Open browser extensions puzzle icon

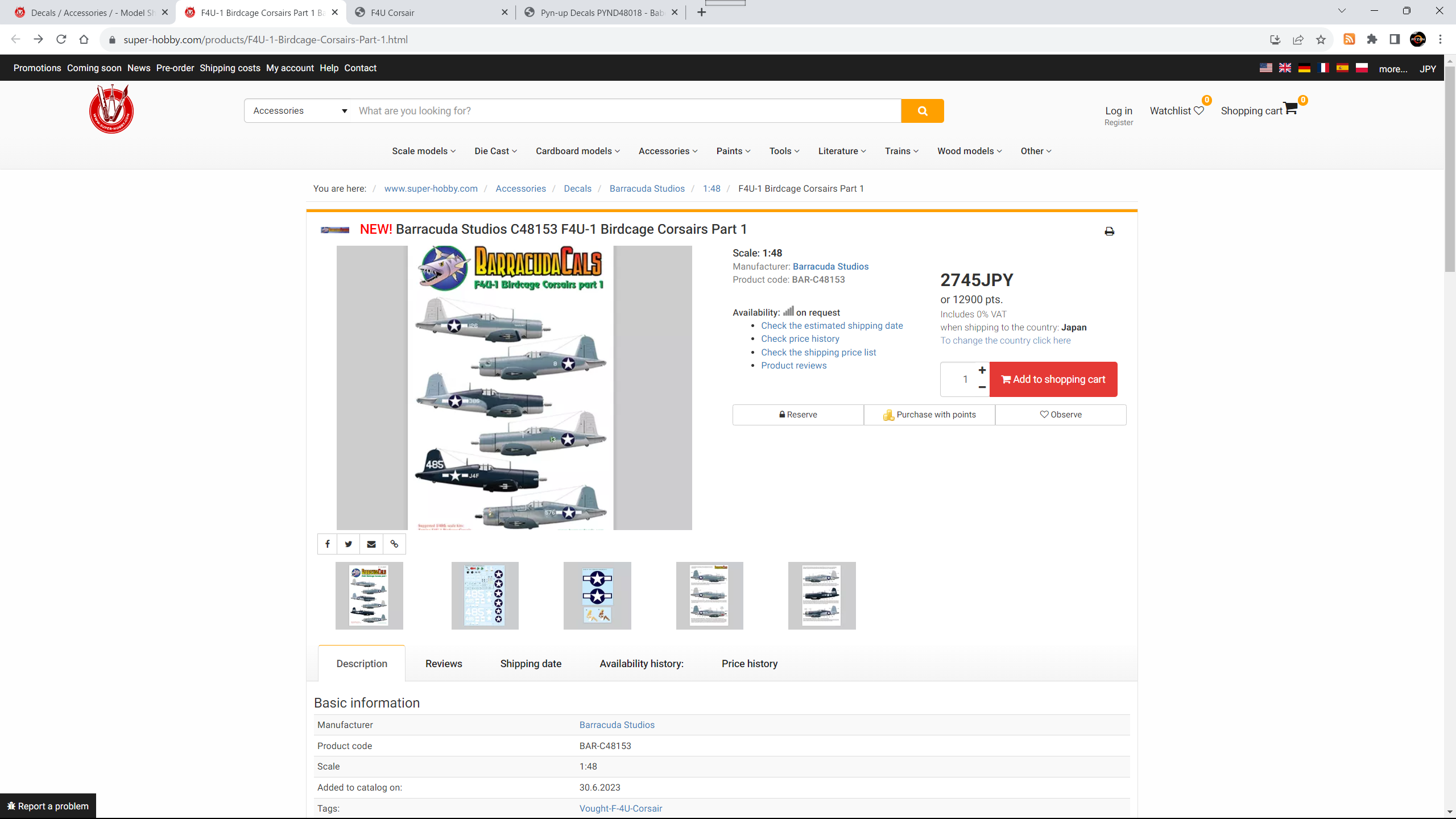(1372, 39)
